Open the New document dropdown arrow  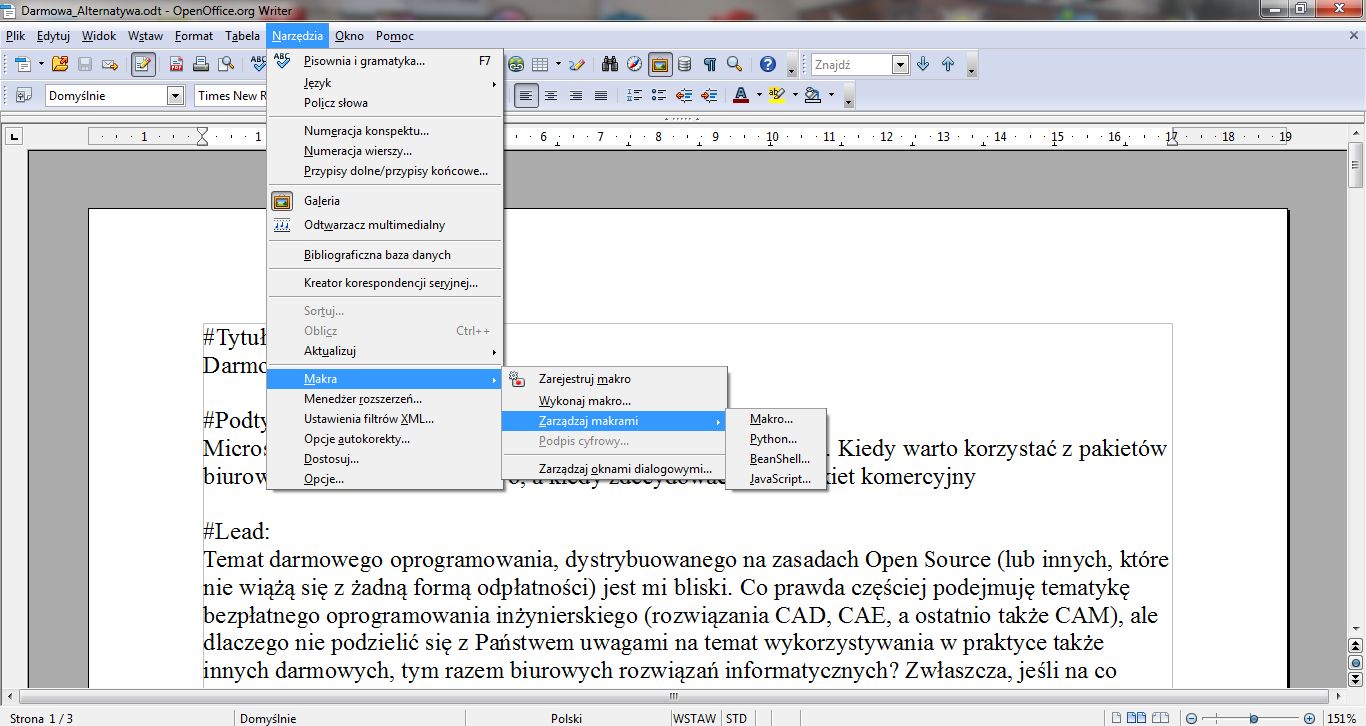click(41, 64)
